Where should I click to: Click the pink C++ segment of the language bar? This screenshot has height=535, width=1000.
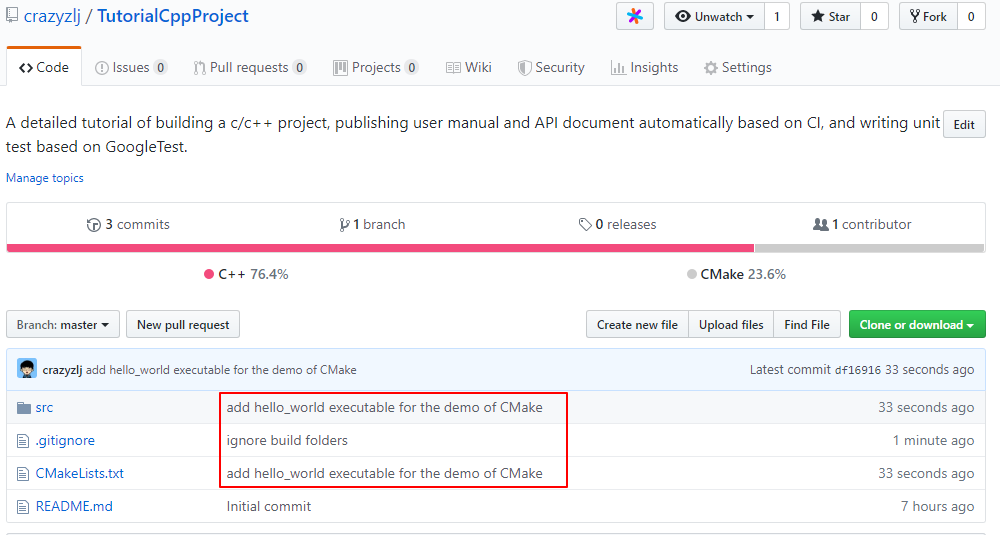pyautogui.click(x=380, y=248)
